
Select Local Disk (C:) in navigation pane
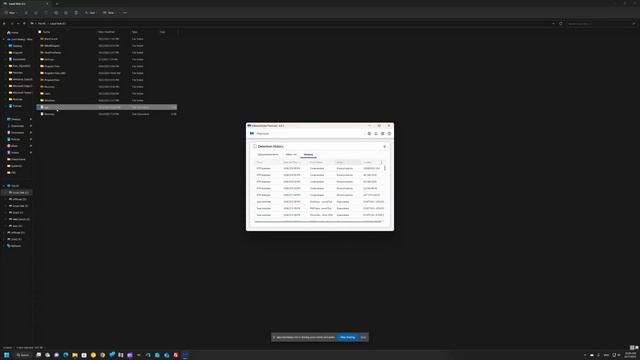point(20,192)
